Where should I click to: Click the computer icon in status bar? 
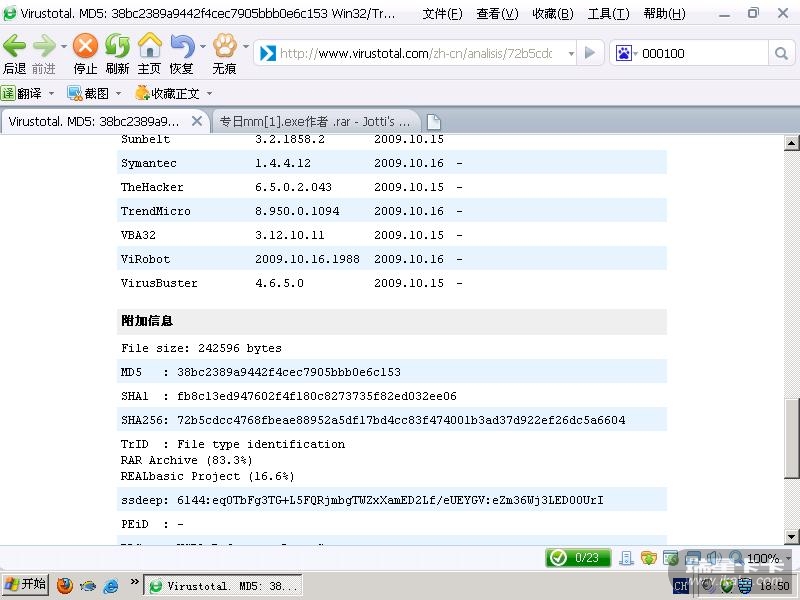[x=626, y=558]
